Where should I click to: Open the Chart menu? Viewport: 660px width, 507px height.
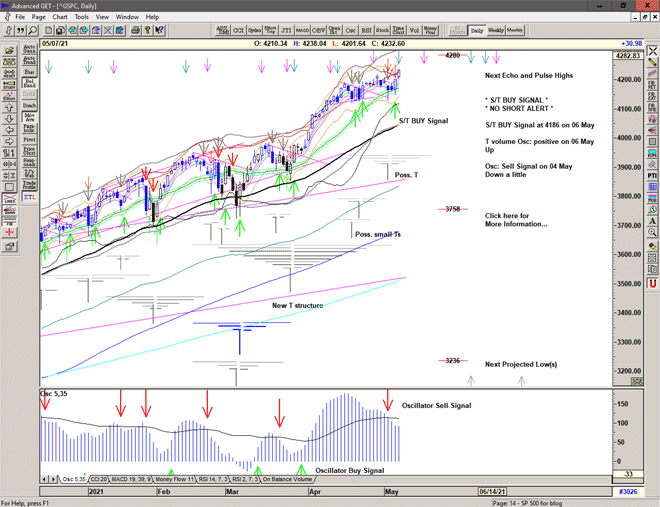(60, 17)
